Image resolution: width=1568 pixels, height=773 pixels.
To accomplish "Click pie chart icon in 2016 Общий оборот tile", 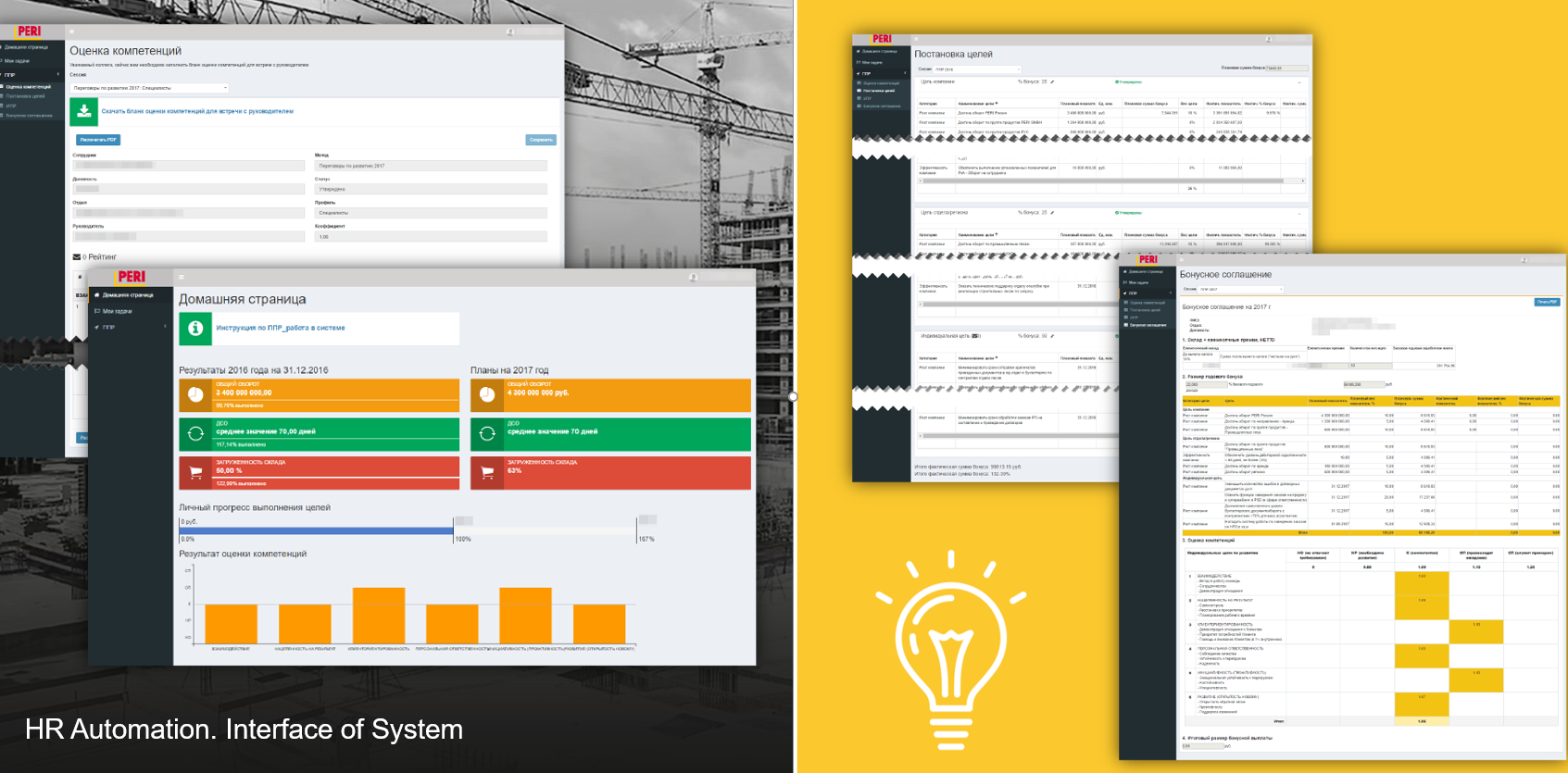I will [196, 394].
